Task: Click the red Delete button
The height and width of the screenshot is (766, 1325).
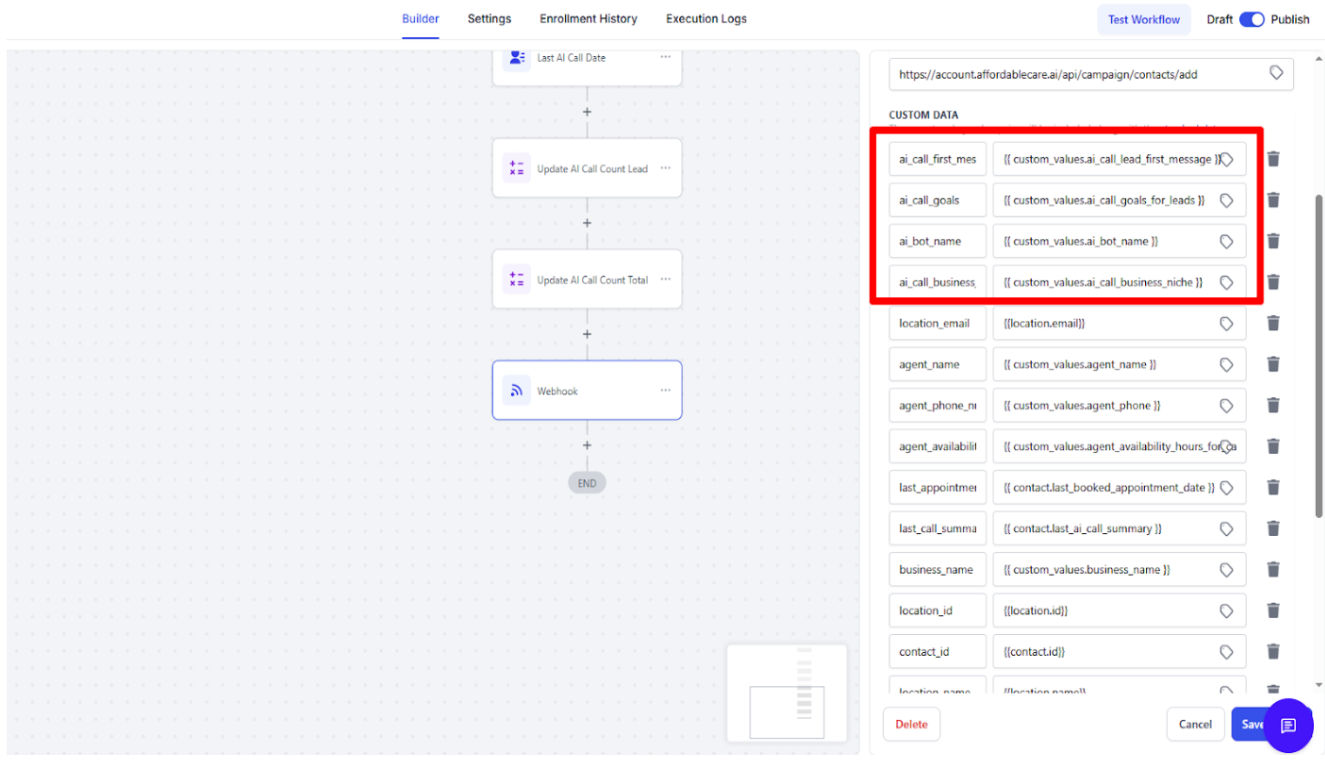Action: (x=911, y=724)
